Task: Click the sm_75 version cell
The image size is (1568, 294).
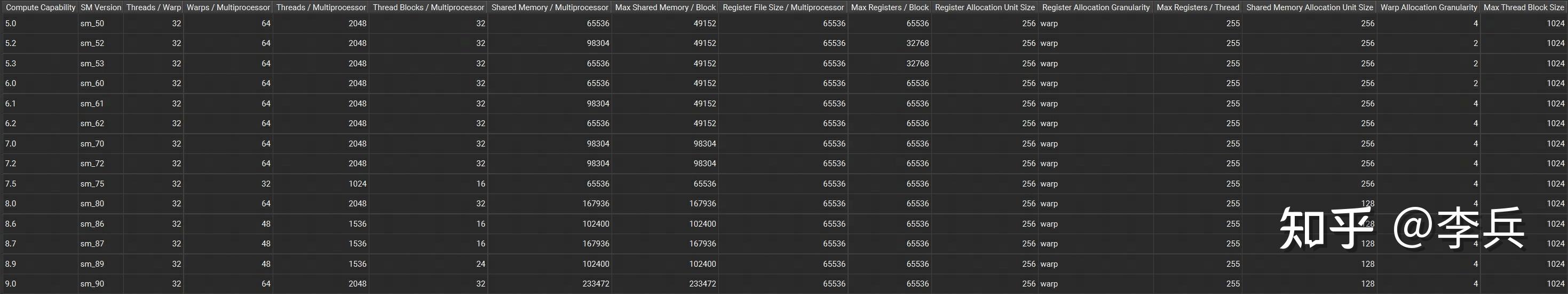Action: pyautogui.click(x=92, y=183)
